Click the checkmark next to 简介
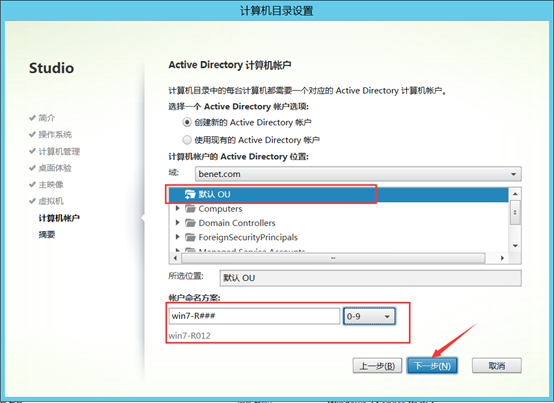 tap(33, 118)
